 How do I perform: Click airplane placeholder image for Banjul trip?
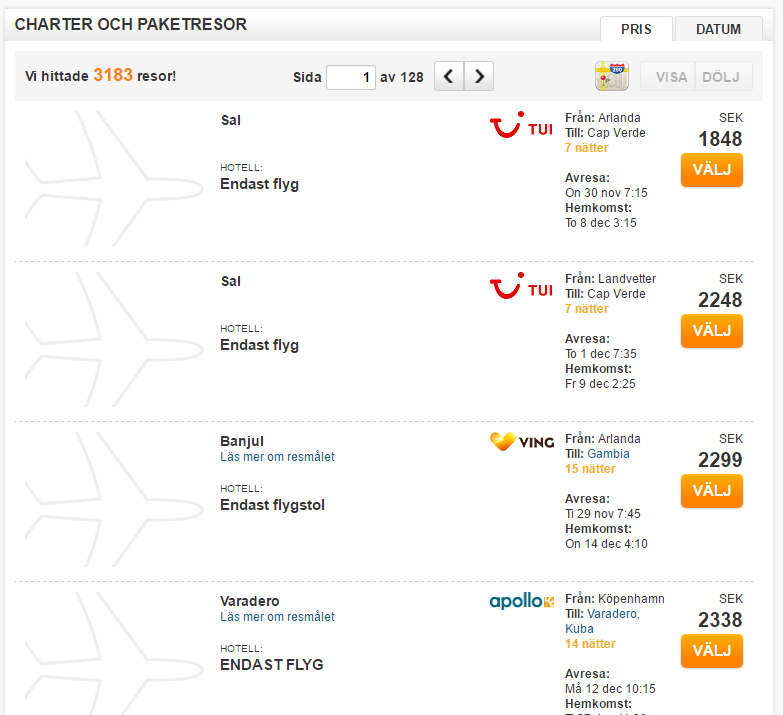click(x=114, y=499)
